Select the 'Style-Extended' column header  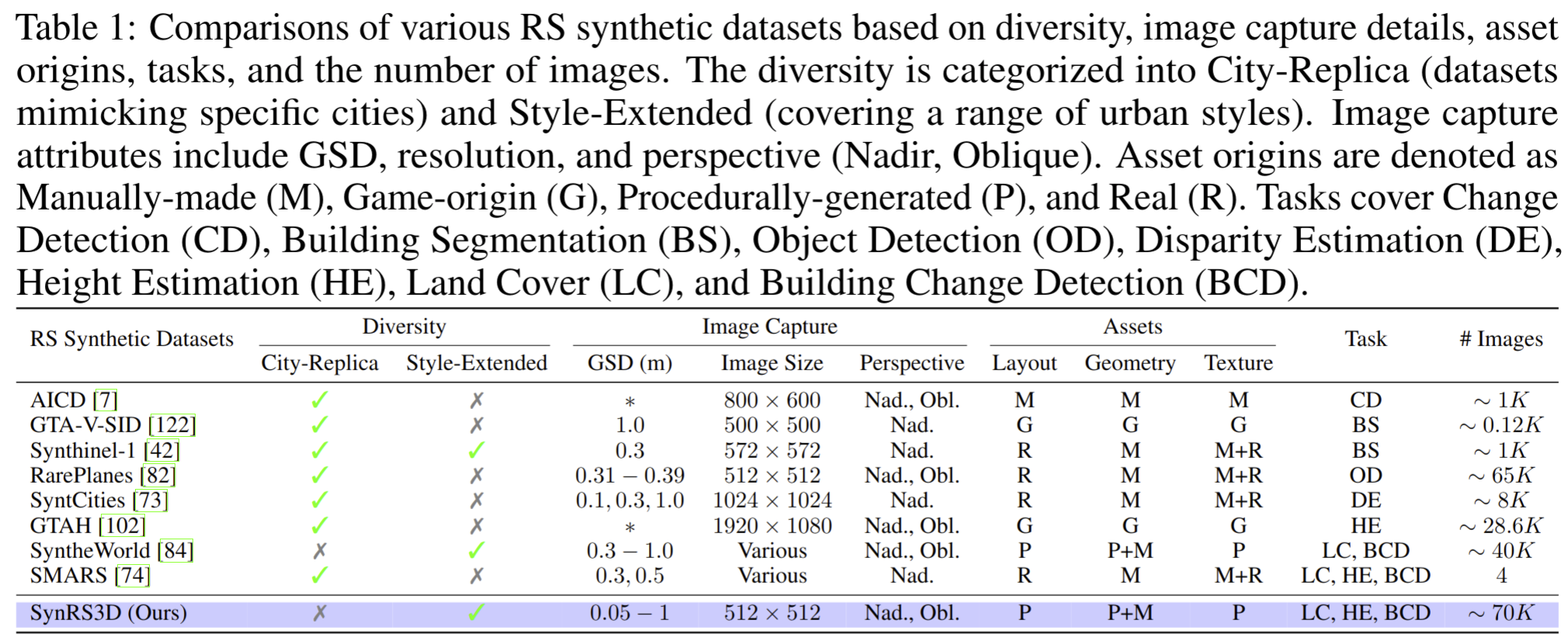[477, 363]
